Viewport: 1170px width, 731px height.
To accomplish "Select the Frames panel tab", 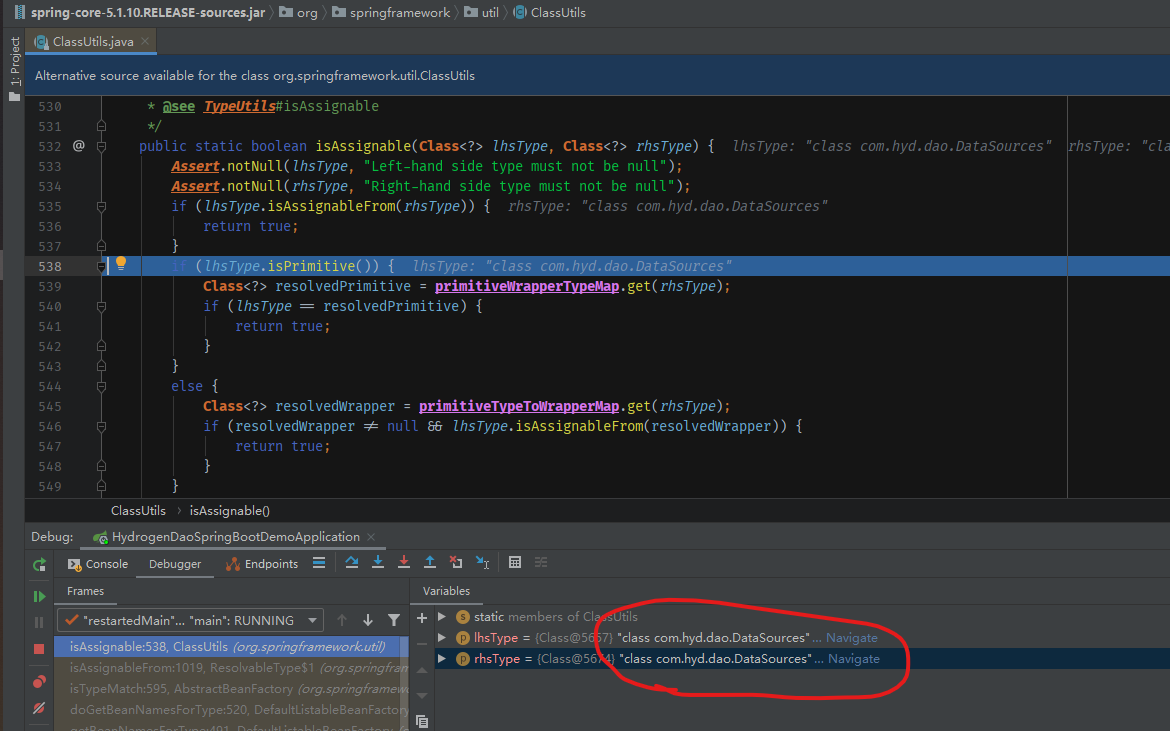I will (x=85, y=591).
